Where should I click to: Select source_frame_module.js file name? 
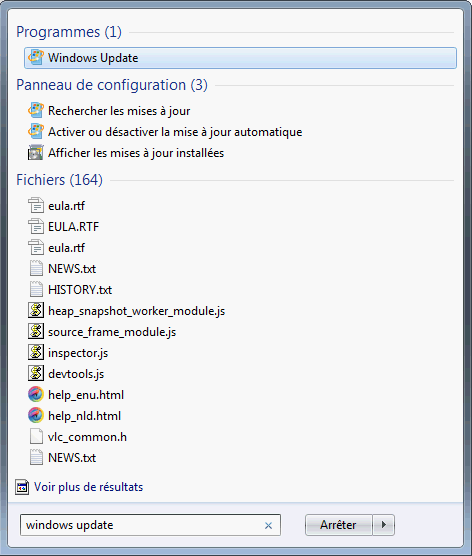[x=112, y=332]
